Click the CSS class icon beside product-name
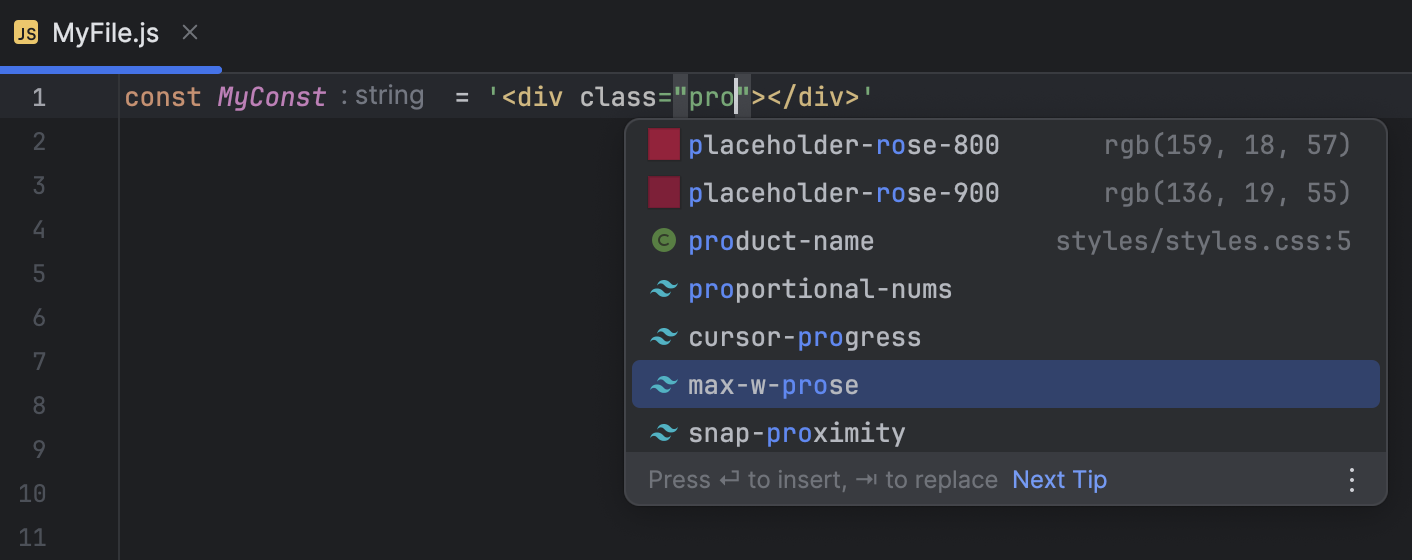The height and width of the screenshot is (560, 1412). (663, 240)
